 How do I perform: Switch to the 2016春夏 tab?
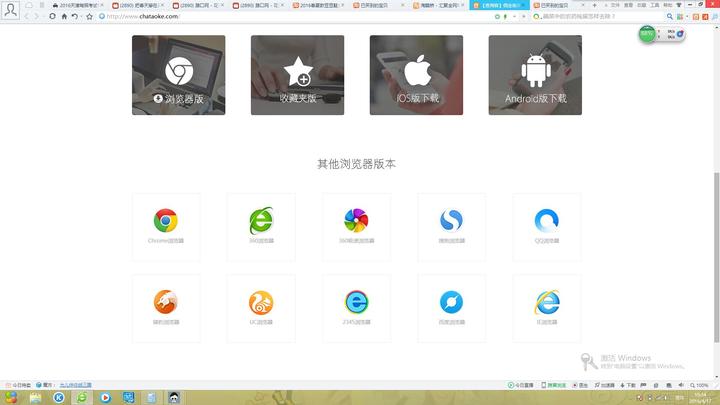pyautogui.click(x=318, y=6)
